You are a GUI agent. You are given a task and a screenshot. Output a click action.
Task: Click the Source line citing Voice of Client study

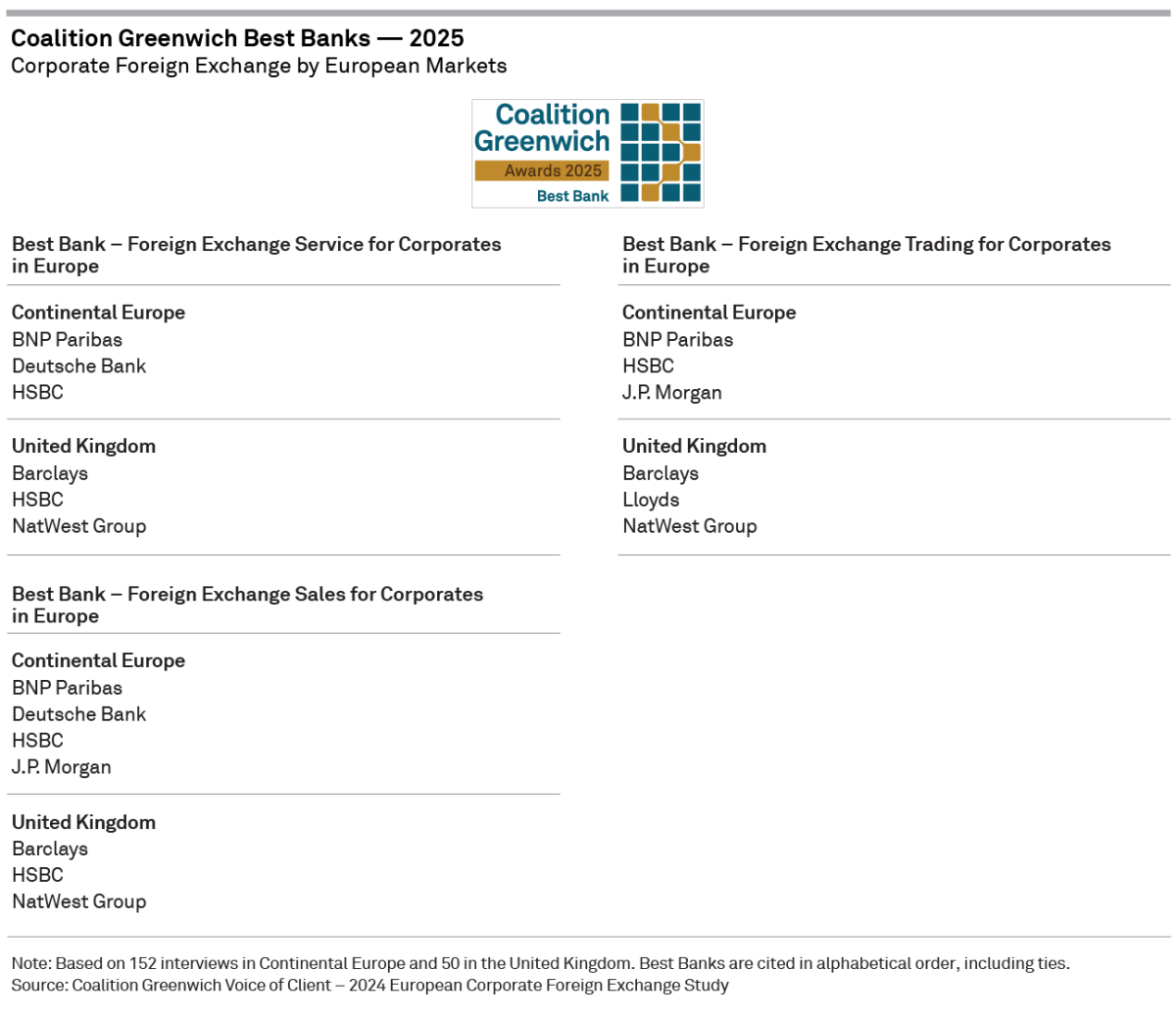(x=369, y=985)
